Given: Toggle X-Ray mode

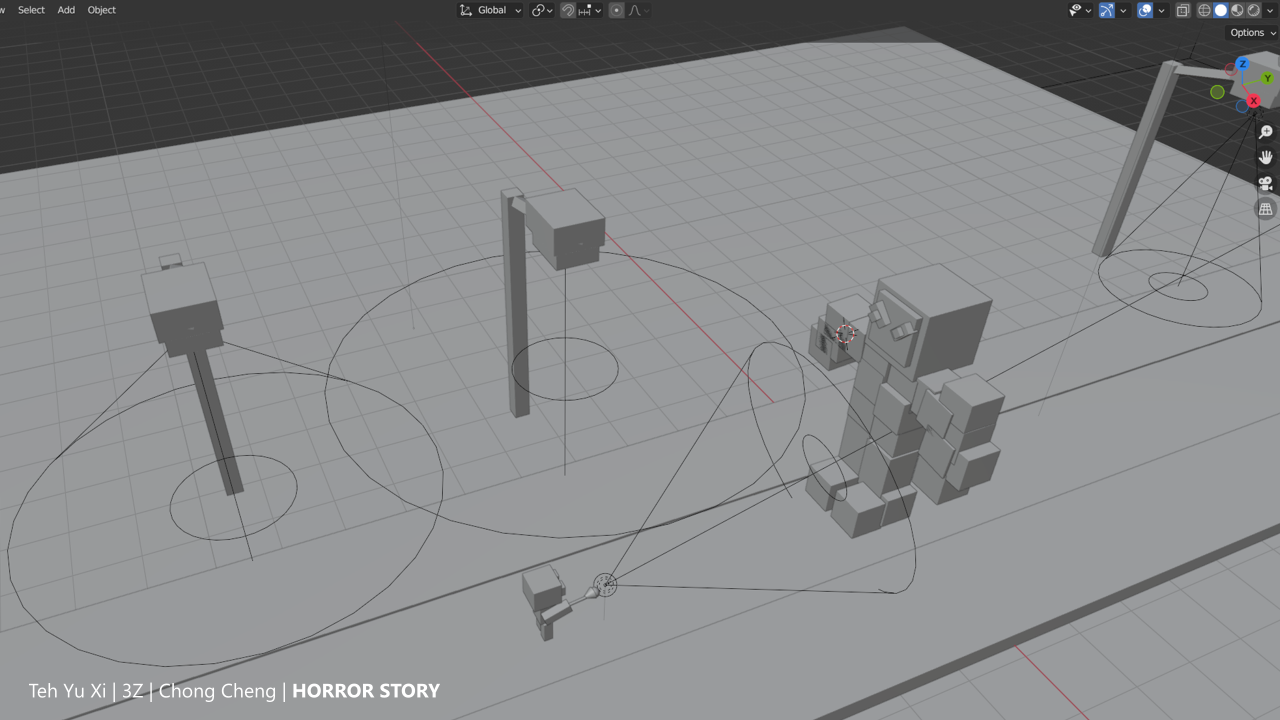Looking at the screenshot, I should click(1183, 10).
